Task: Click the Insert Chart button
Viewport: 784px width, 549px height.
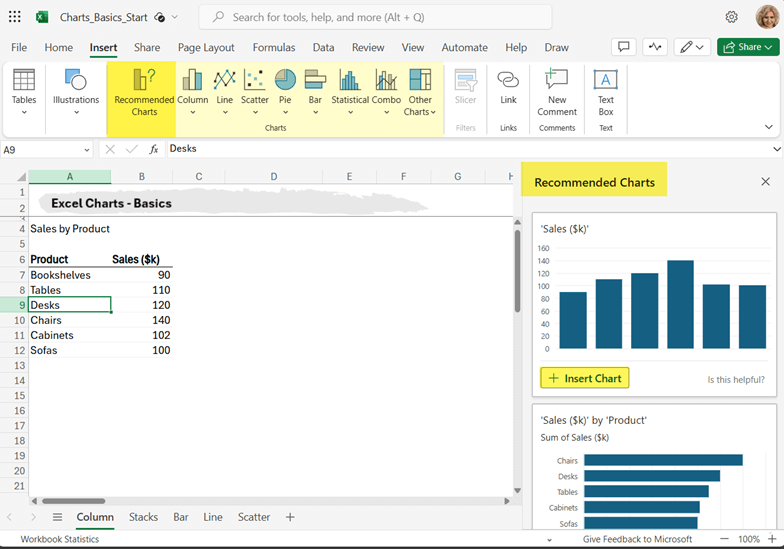Action: (x=584, y=378)
